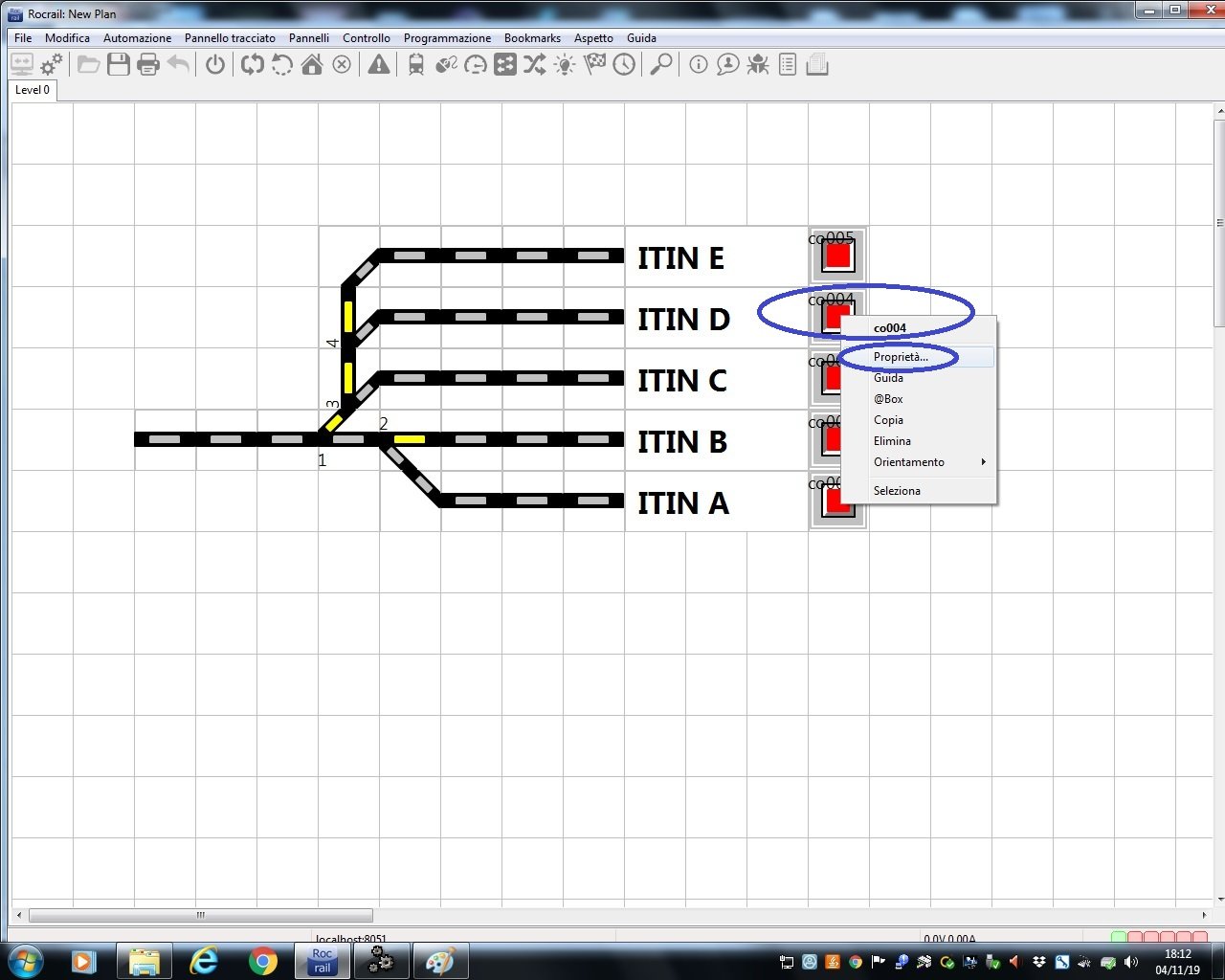Click the clock icon in toolbar
Viewport: 1225px width, 980px height.
624,65
